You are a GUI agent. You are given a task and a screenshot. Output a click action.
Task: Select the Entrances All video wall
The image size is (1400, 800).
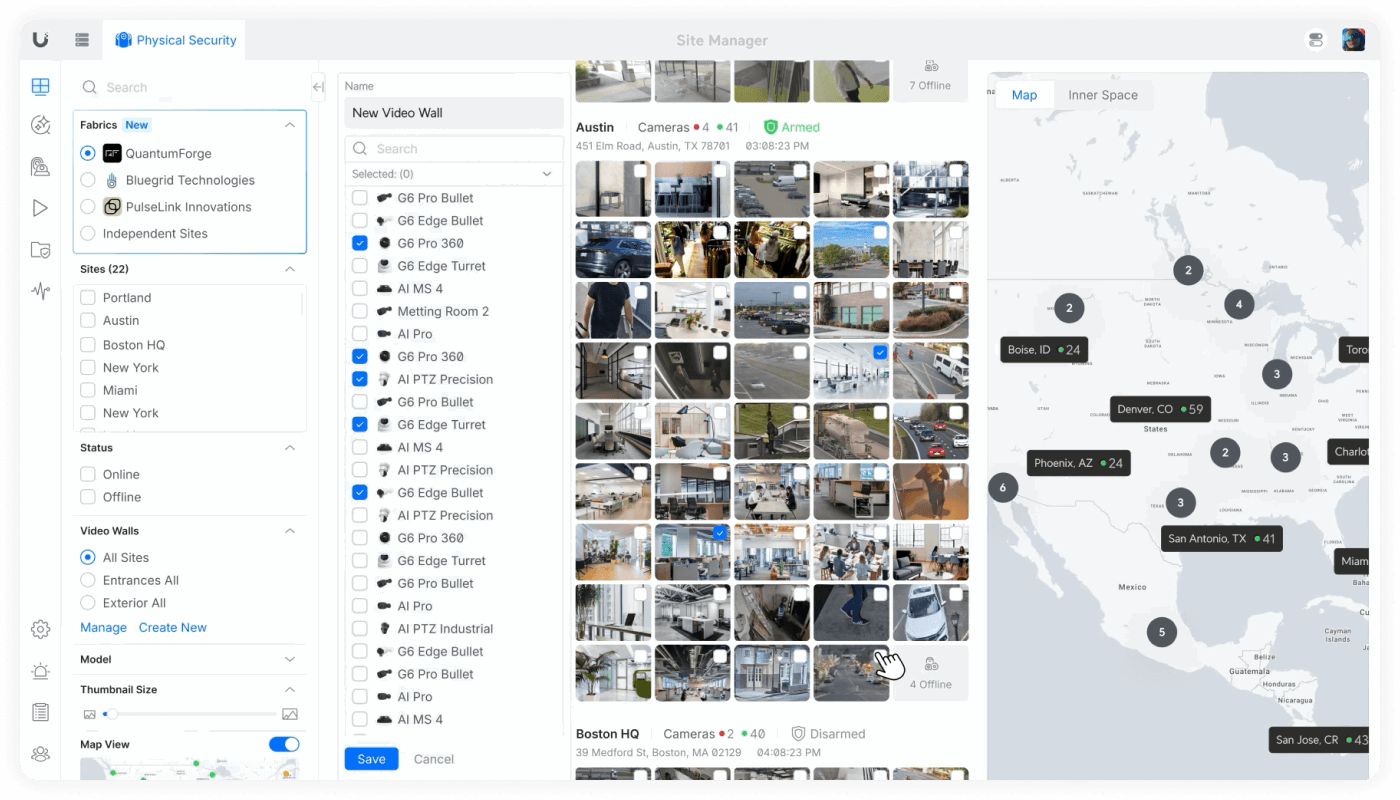88,580
